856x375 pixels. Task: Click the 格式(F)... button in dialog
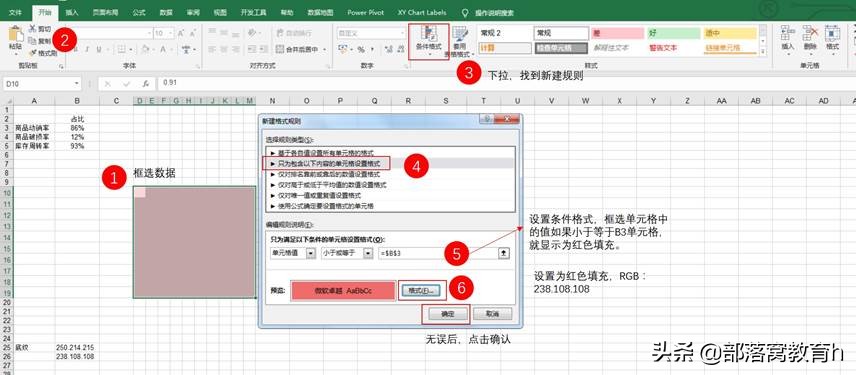point(422,291)
